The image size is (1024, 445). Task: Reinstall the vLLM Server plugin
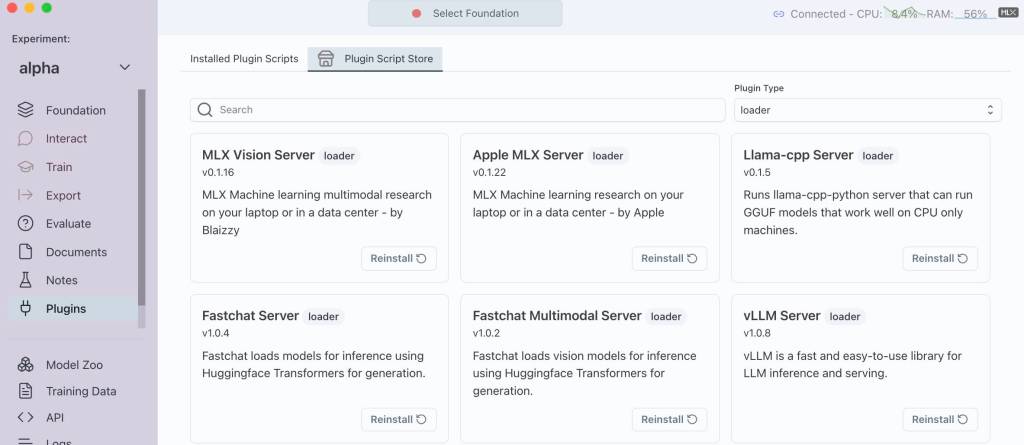click(939, 419)
